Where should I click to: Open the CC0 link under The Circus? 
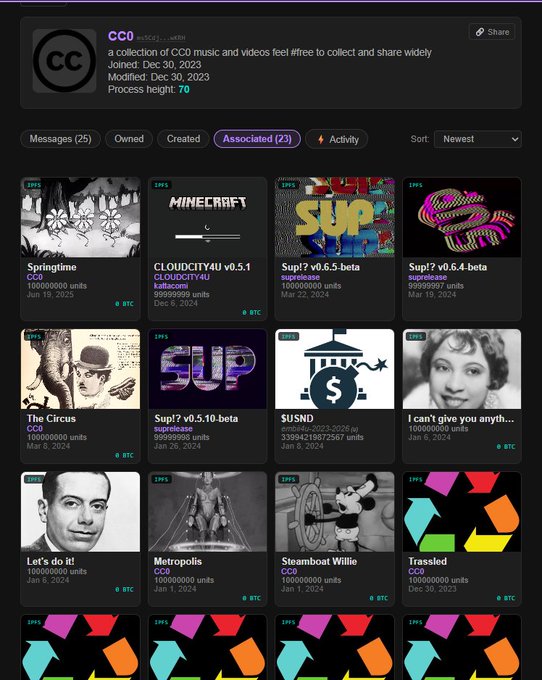(35, 428)
